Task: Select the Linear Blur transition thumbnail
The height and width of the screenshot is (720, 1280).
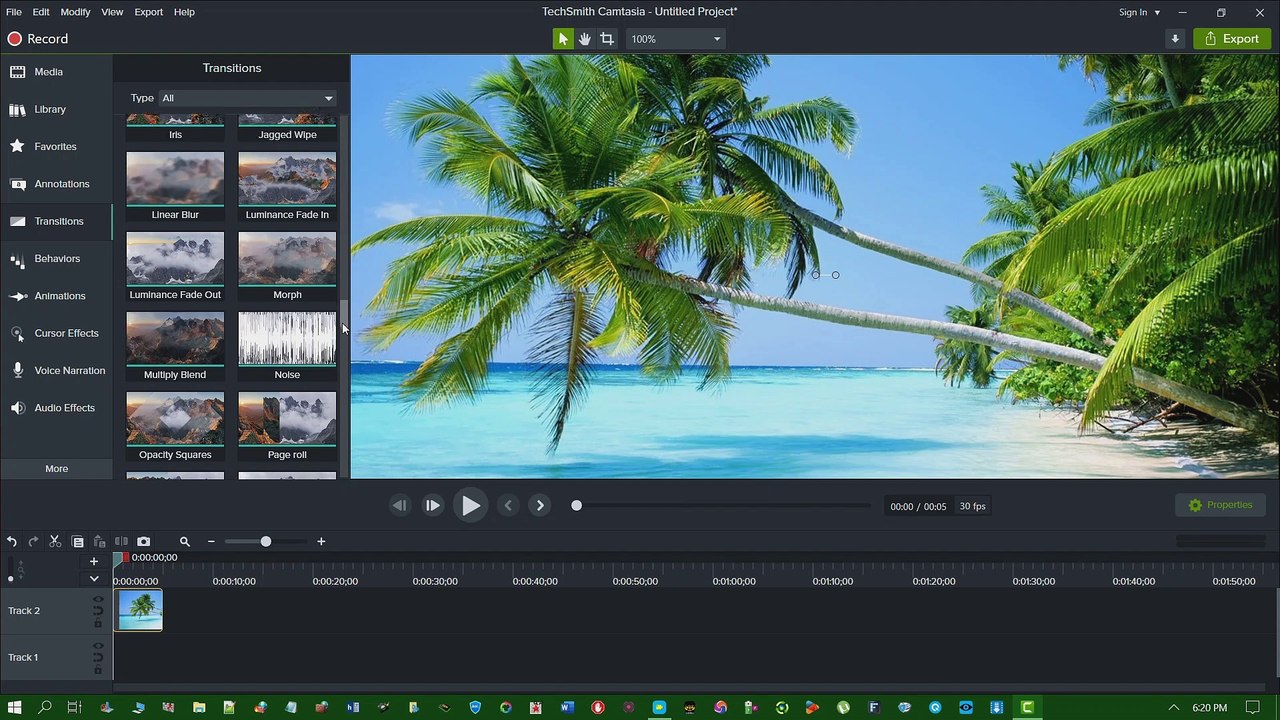Action: (175, 179)
